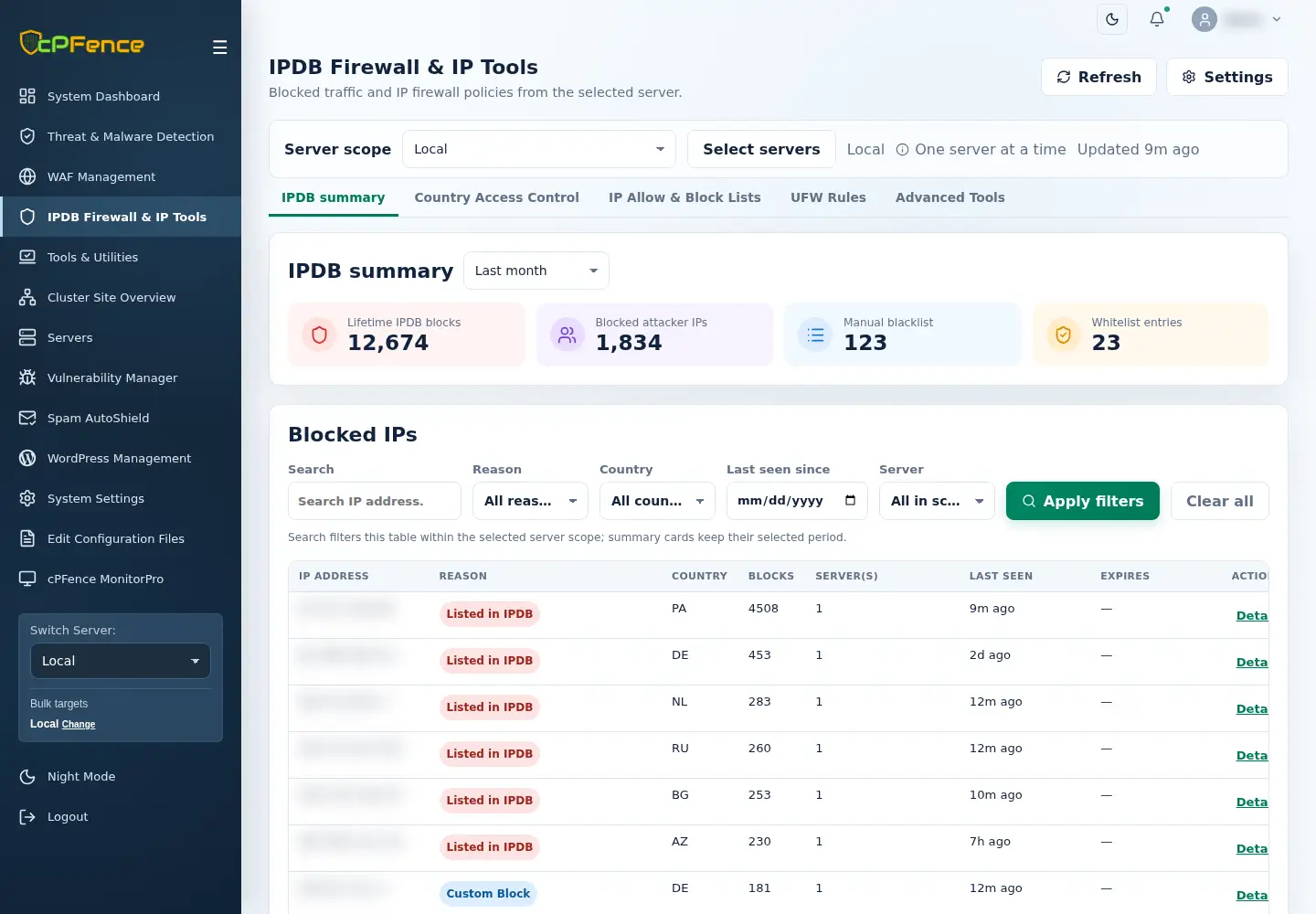Open the All countries filter dropdown
The image size is (1316, 914).
coord(657,501)
